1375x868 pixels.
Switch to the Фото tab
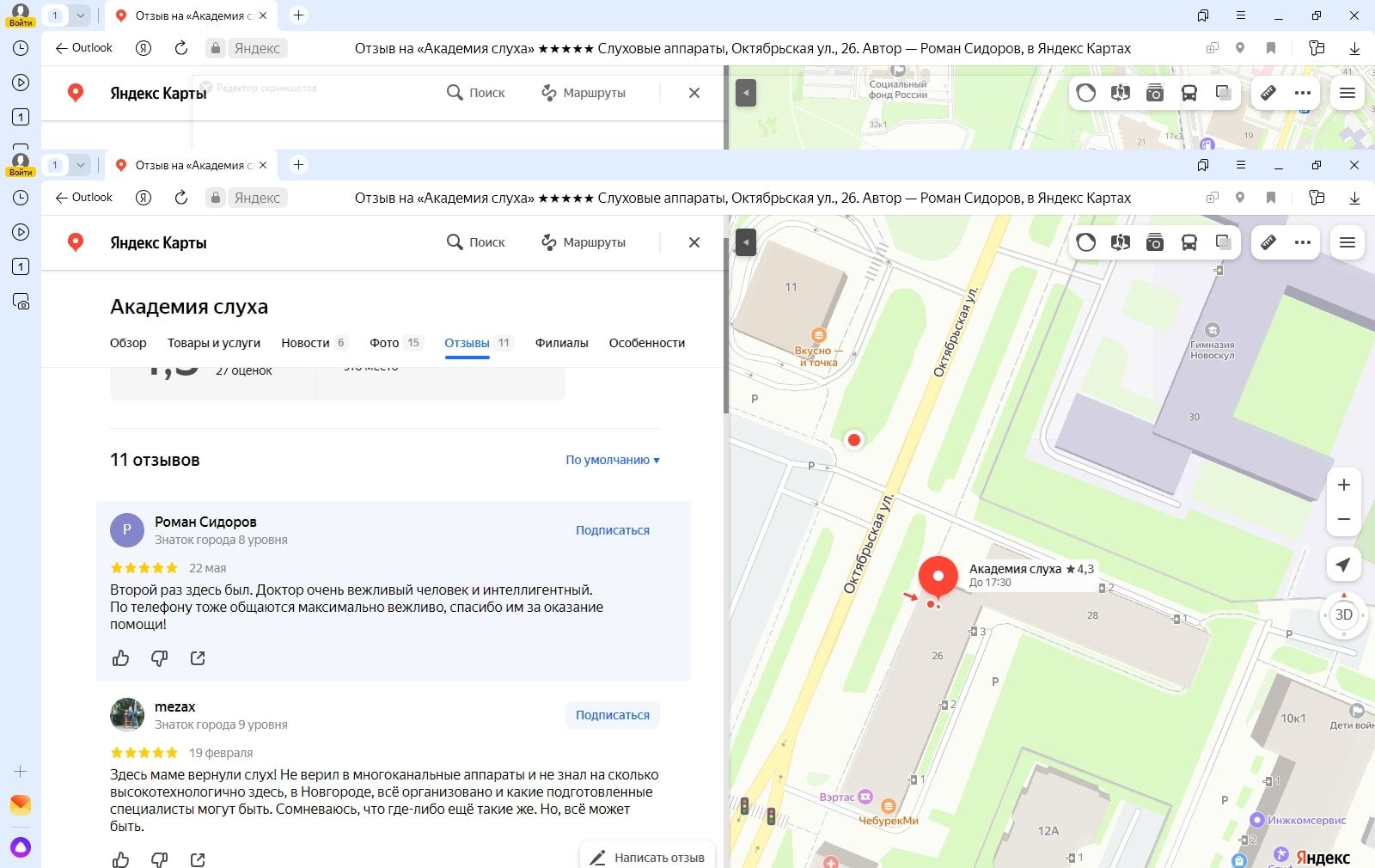384,343
